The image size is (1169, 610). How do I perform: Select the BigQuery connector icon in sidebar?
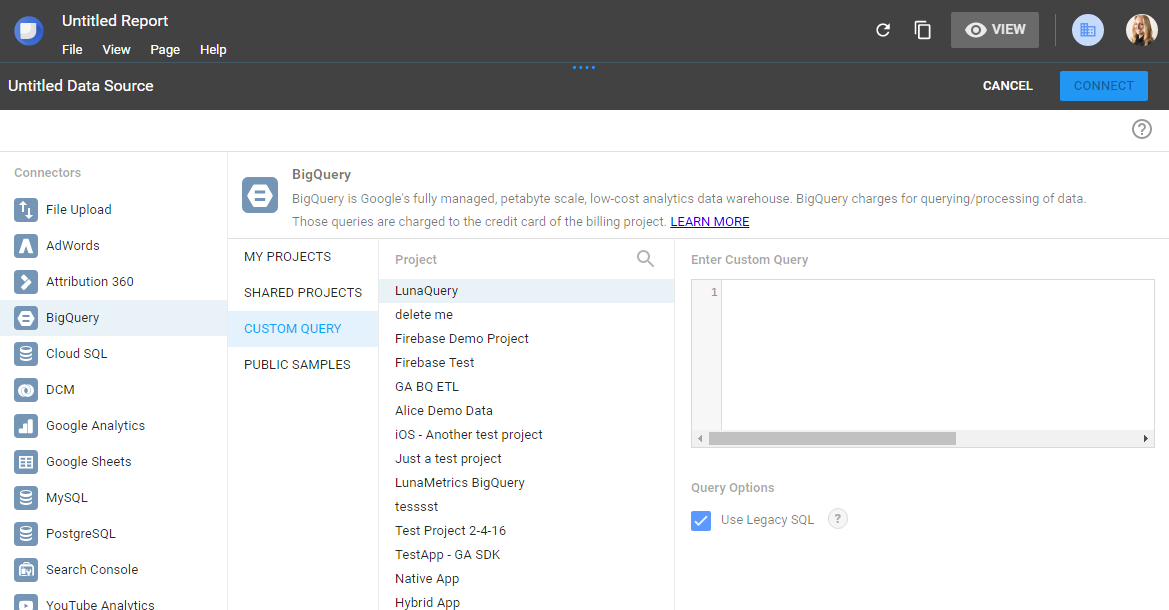point(26,318)
